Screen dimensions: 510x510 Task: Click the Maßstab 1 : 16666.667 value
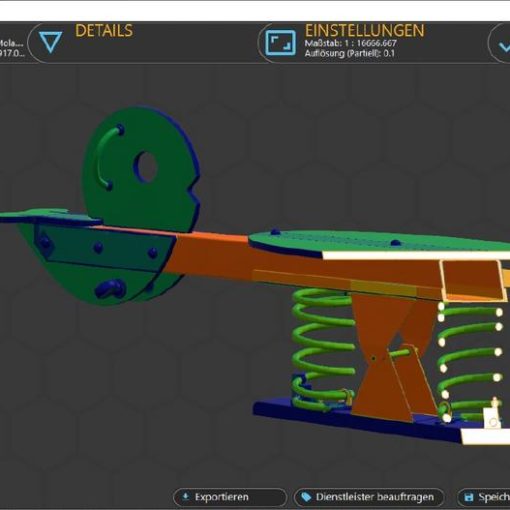click(350, 43)
